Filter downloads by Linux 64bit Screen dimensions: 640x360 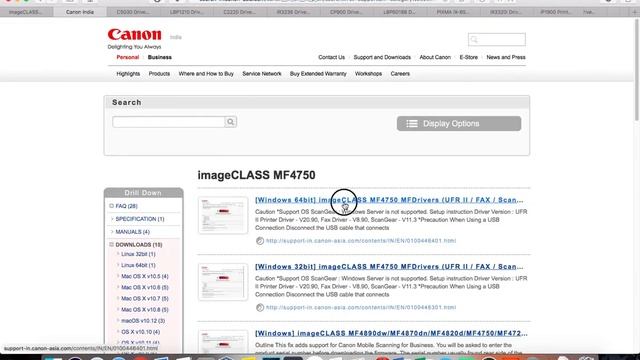[138, 265]
